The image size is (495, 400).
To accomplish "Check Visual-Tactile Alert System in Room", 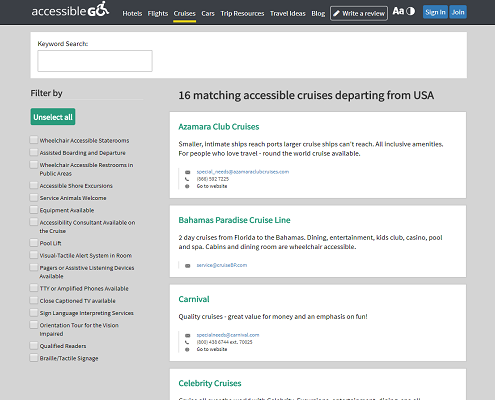I will click(34, 255).
